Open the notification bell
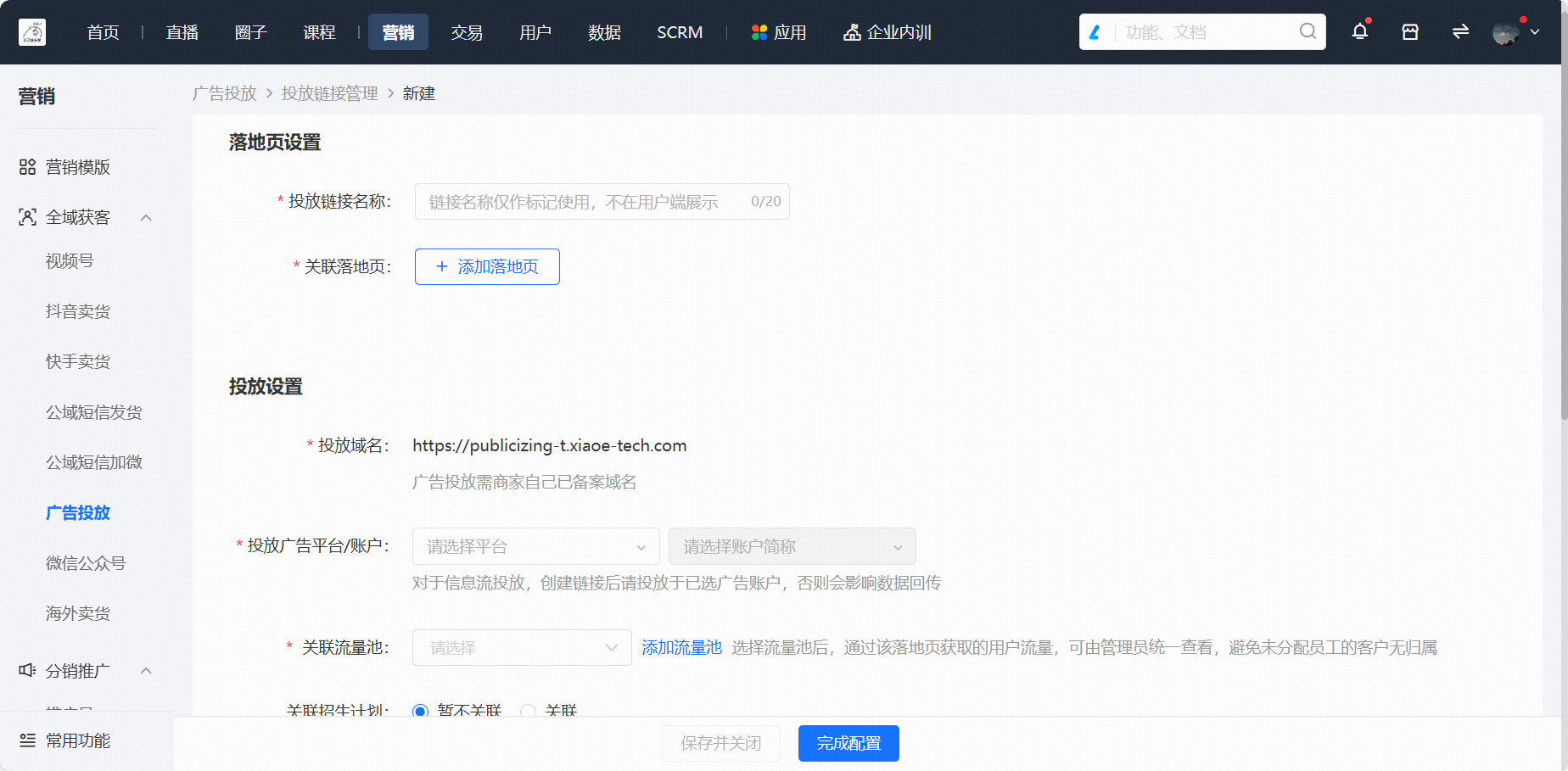This screenshot has height=771, width=1568. click(1360, 31)
